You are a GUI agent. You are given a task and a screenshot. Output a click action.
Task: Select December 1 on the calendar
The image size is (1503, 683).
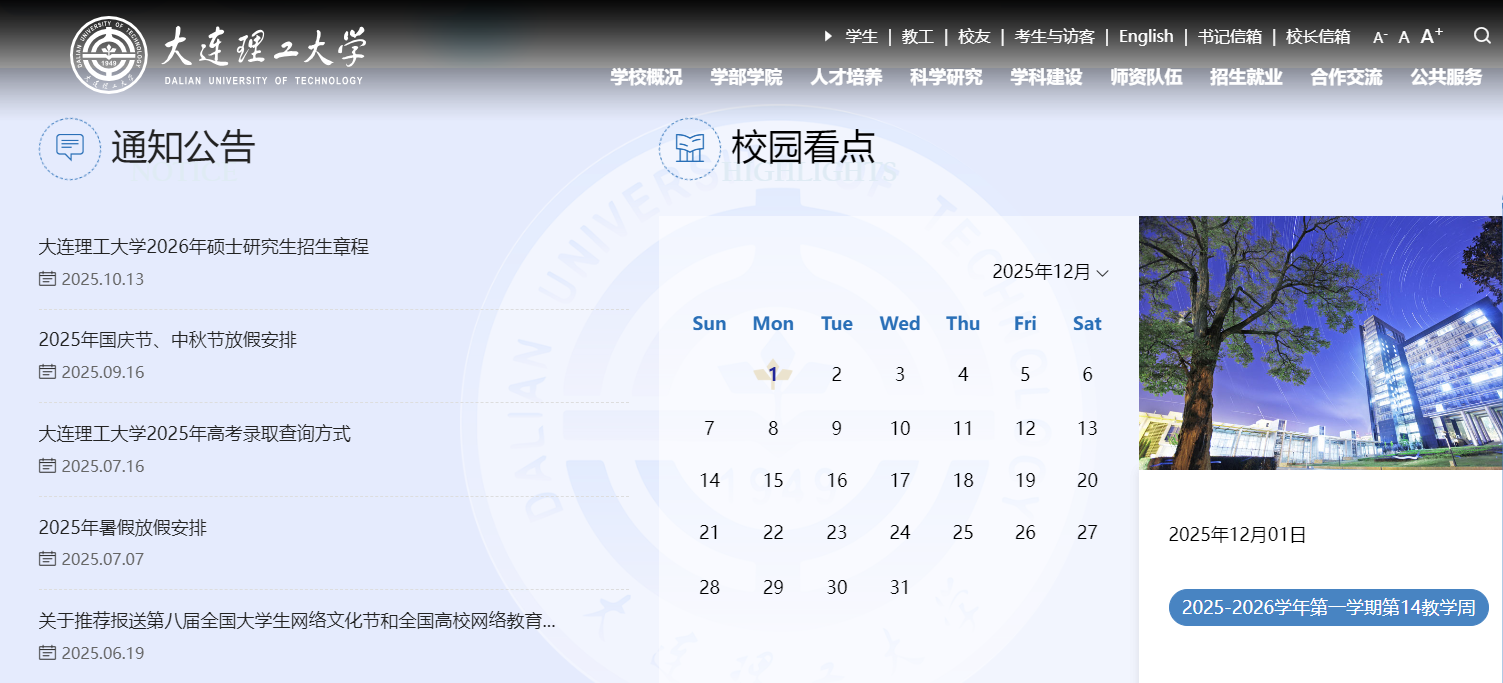pos(773,375)
